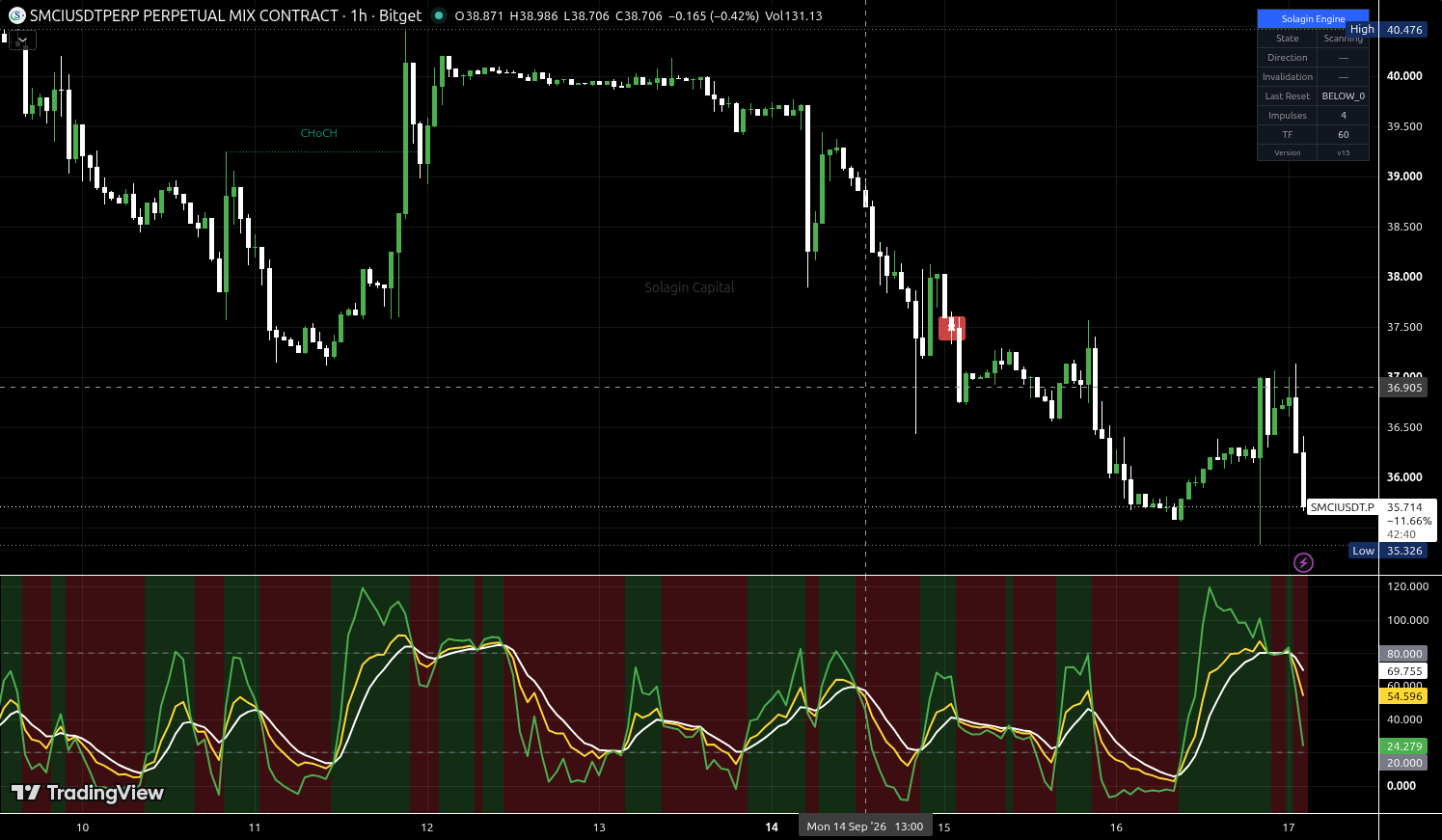Image resolution: width=1442 pixels, height=840 pixels.
Task: Click the CHoCH label on chart
Action: [x=319, y=133]
